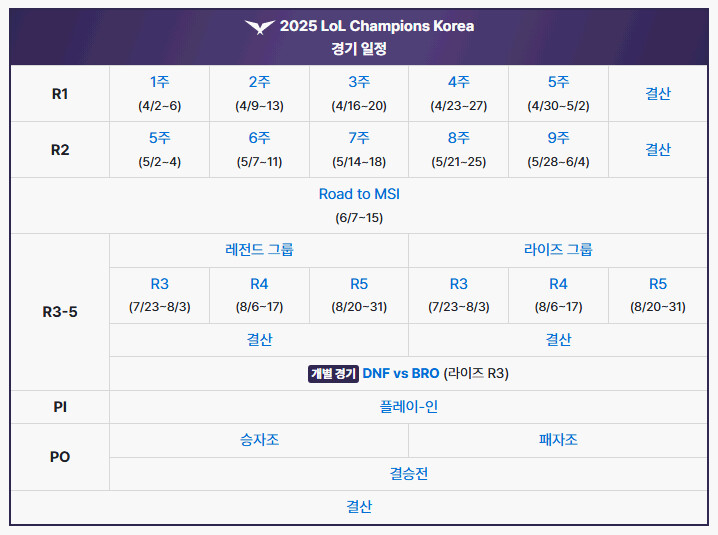
Task: Open the 결승전 finals link
Action: point(408,474)
